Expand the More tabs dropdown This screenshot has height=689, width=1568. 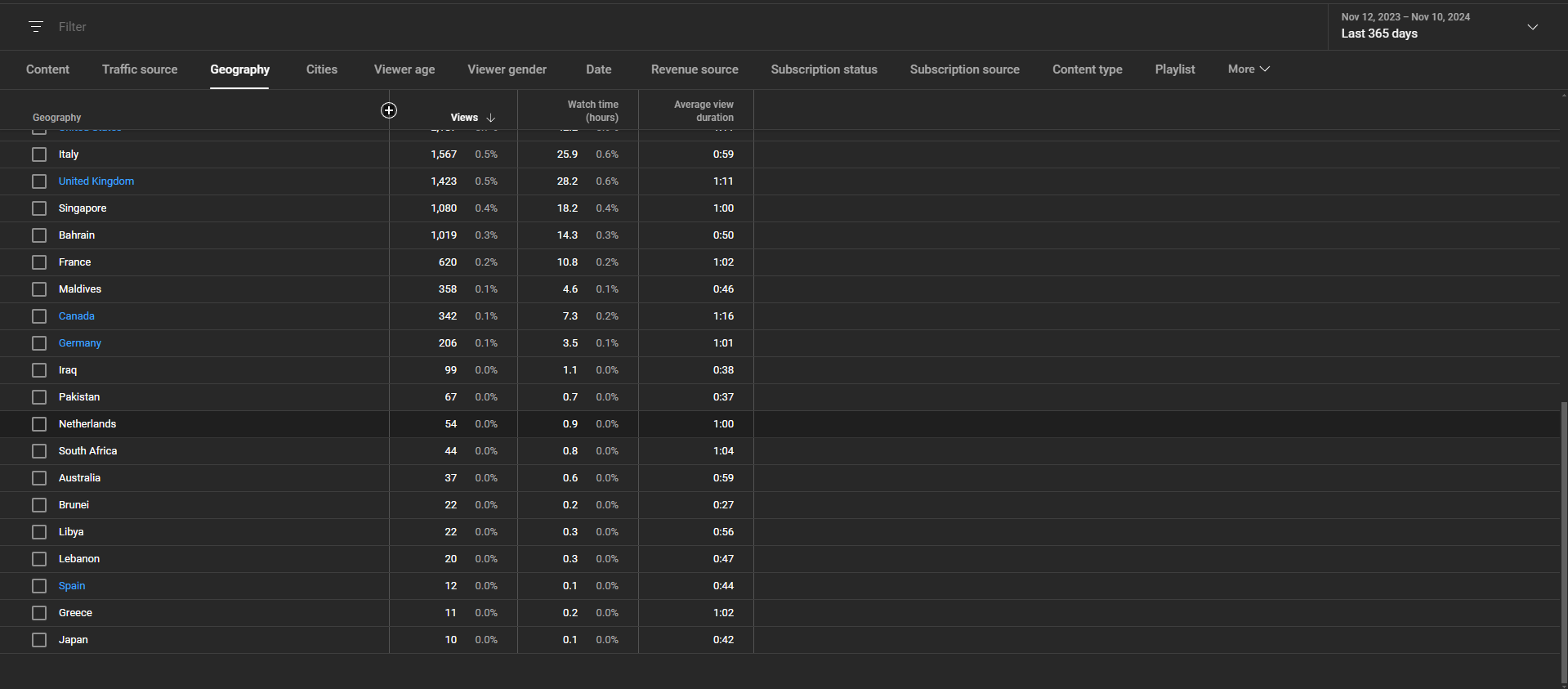tap(1248, 69)
